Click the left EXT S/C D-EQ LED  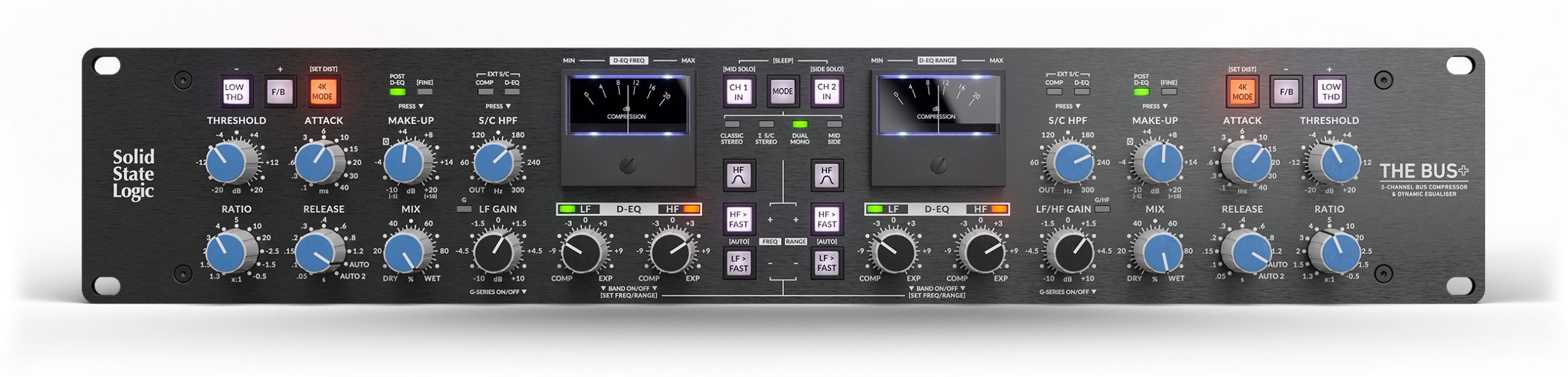pos(512,92)
